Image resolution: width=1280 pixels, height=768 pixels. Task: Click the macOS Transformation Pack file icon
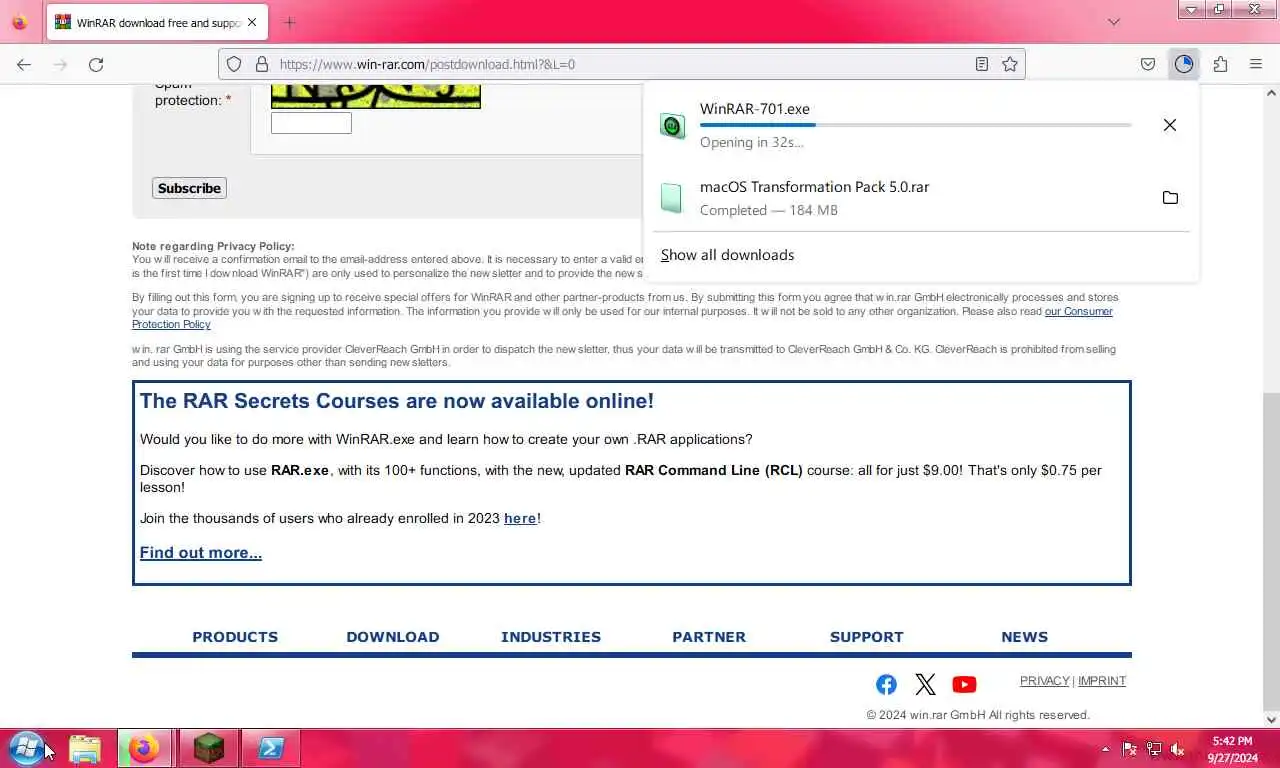672,197
